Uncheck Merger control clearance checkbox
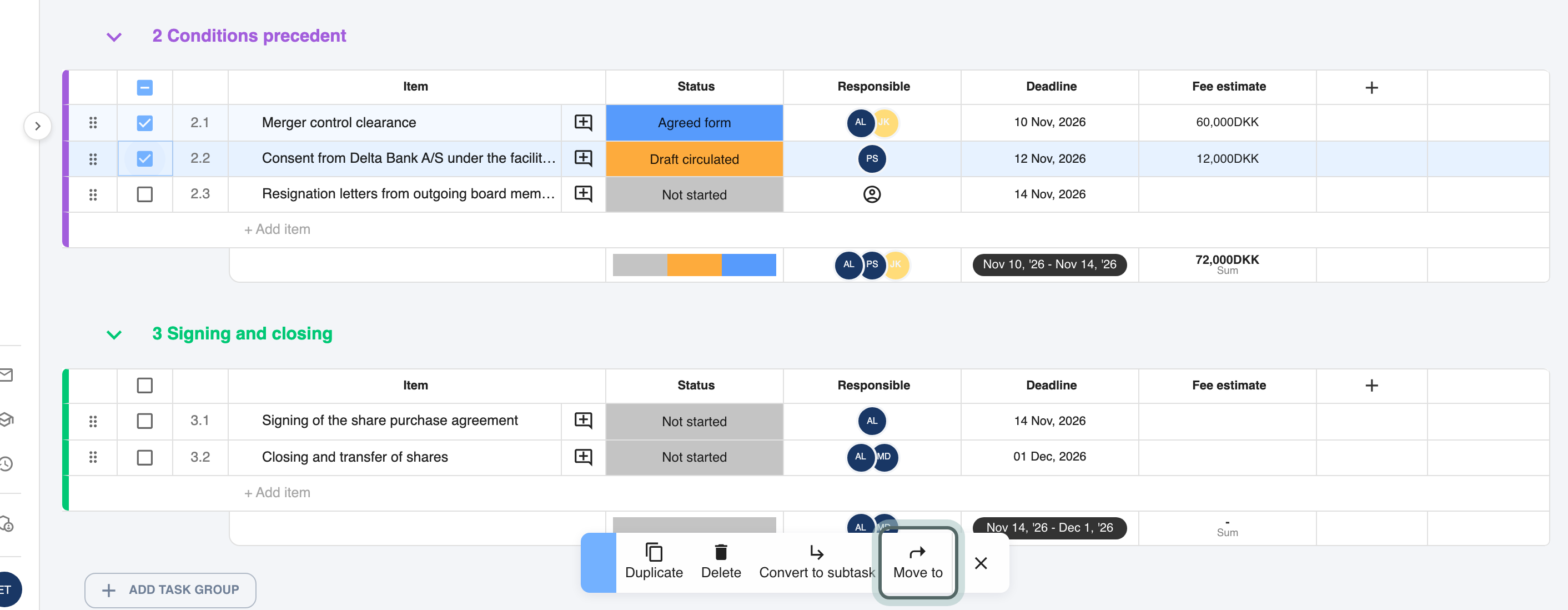 [x=145, y=123]
